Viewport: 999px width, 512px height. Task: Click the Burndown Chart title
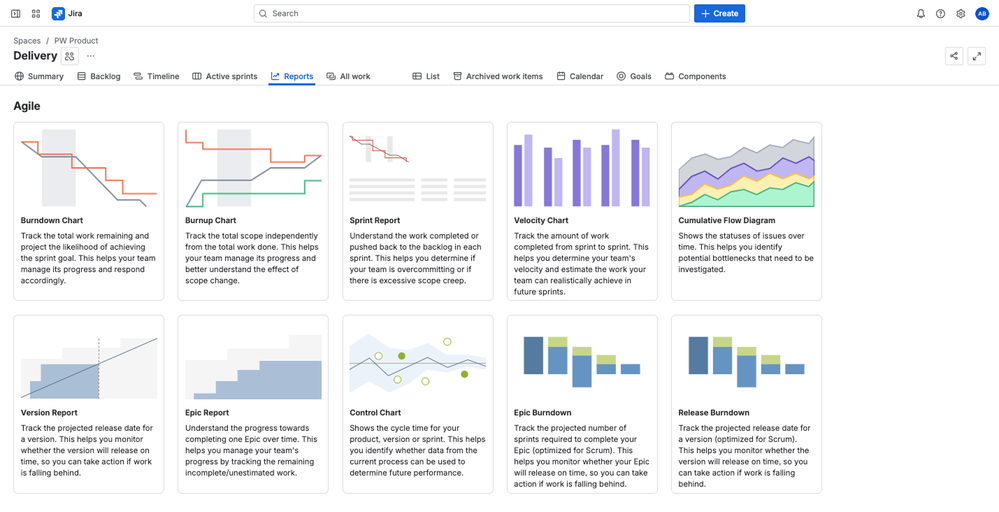click(x=52, y=220)
